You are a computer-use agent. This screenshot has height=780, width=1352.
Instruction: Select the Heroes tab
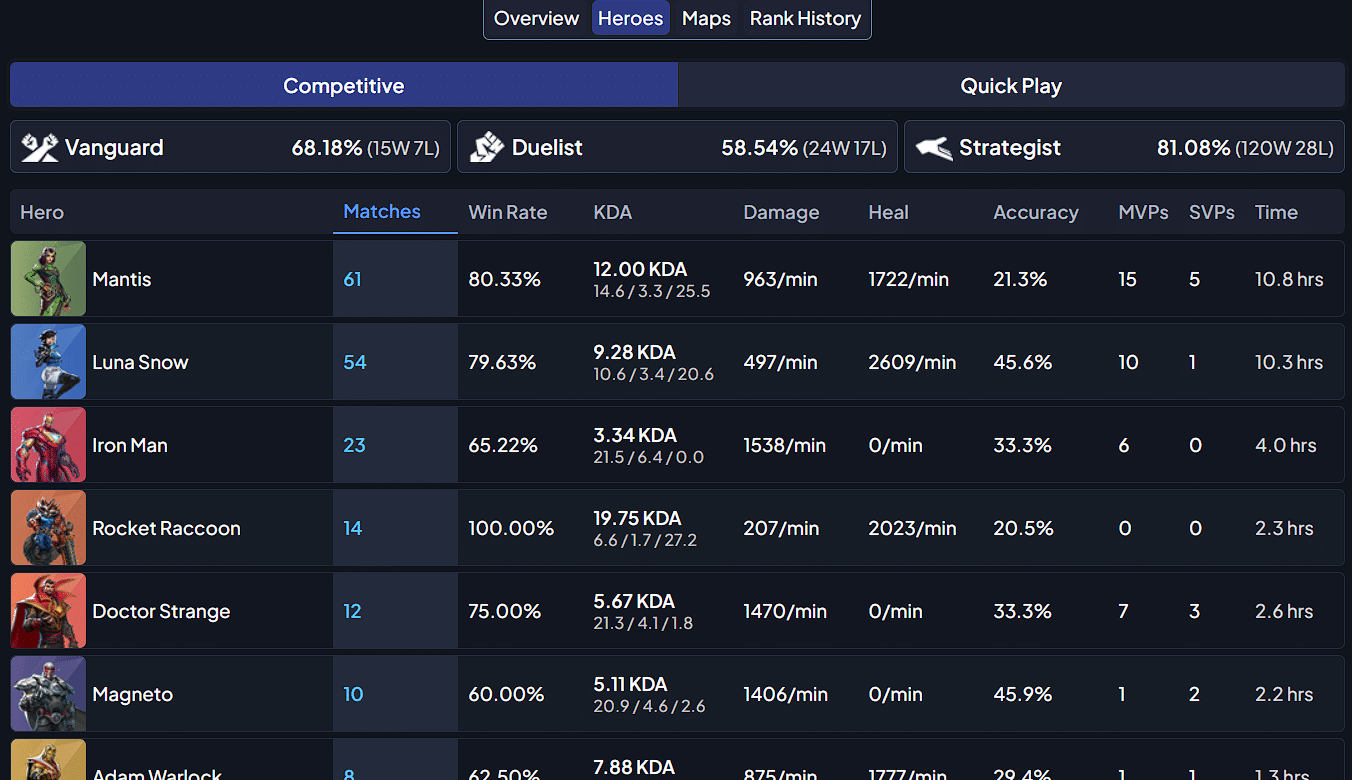pyautogui.click(x=630, y=18)
